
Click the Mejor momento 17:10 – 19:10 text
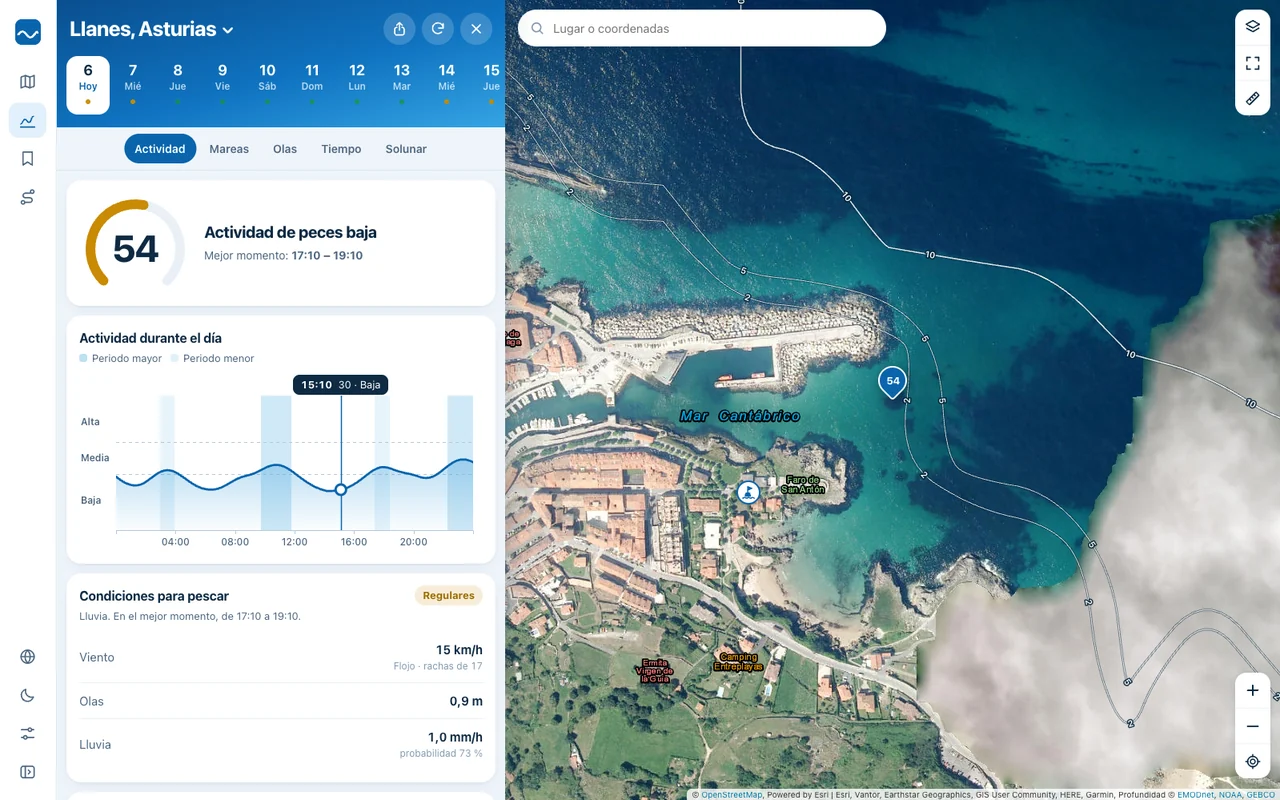(283, 256)
